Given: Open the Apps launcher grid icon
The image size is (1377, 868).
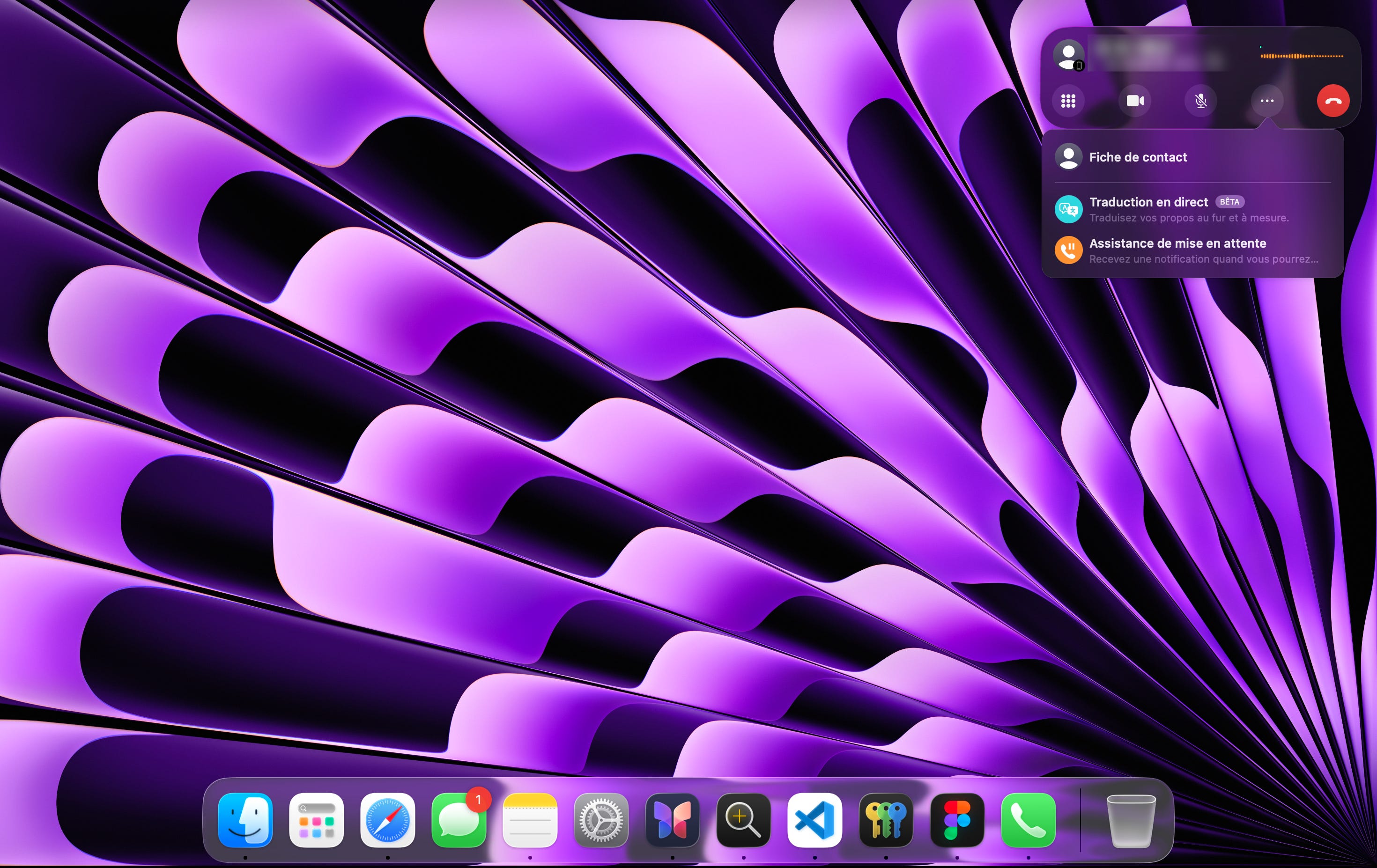Looking at the screenshot, I should click(316, 819).
